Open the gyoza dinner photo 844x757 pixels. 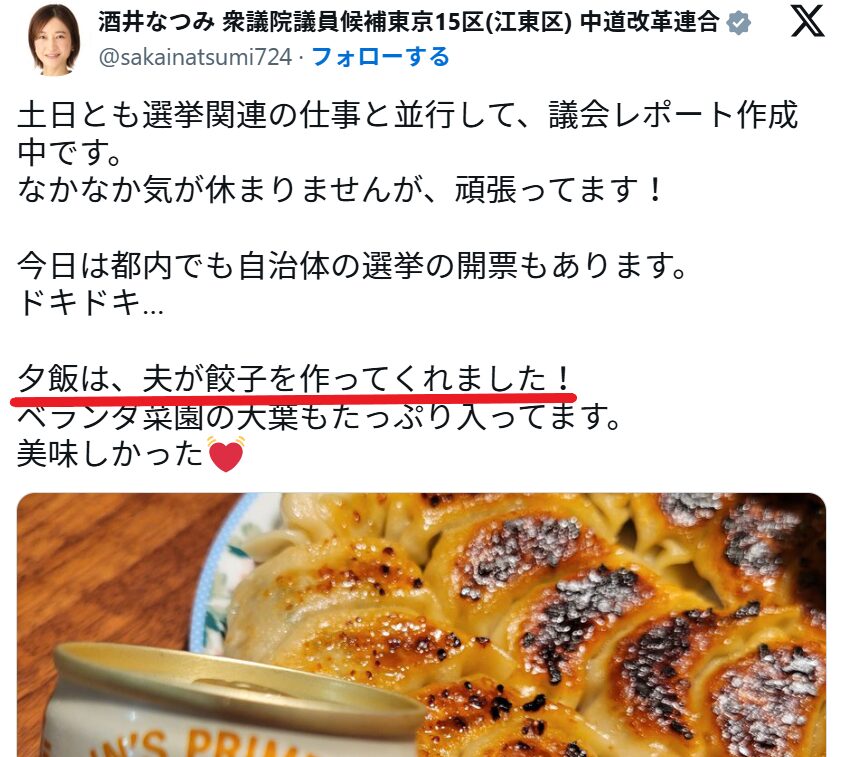click(x=421, y=625)
